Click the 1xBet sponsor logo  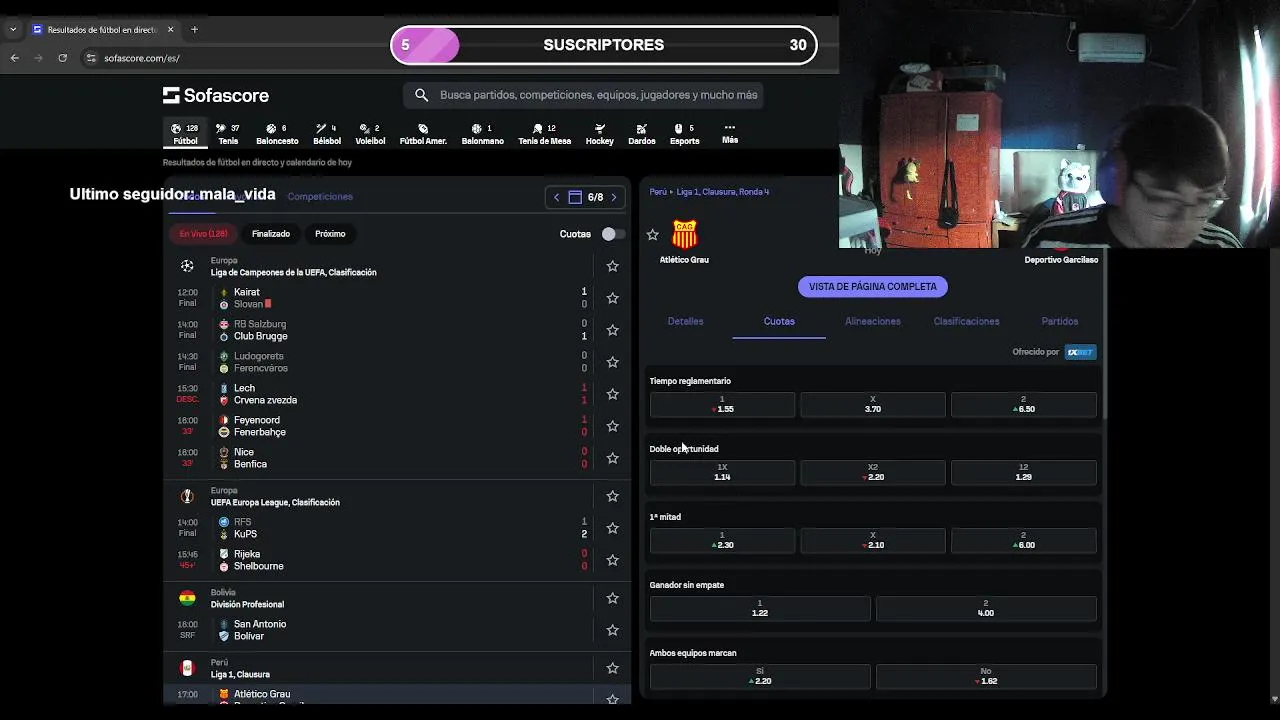click(x=1080, y=352)
